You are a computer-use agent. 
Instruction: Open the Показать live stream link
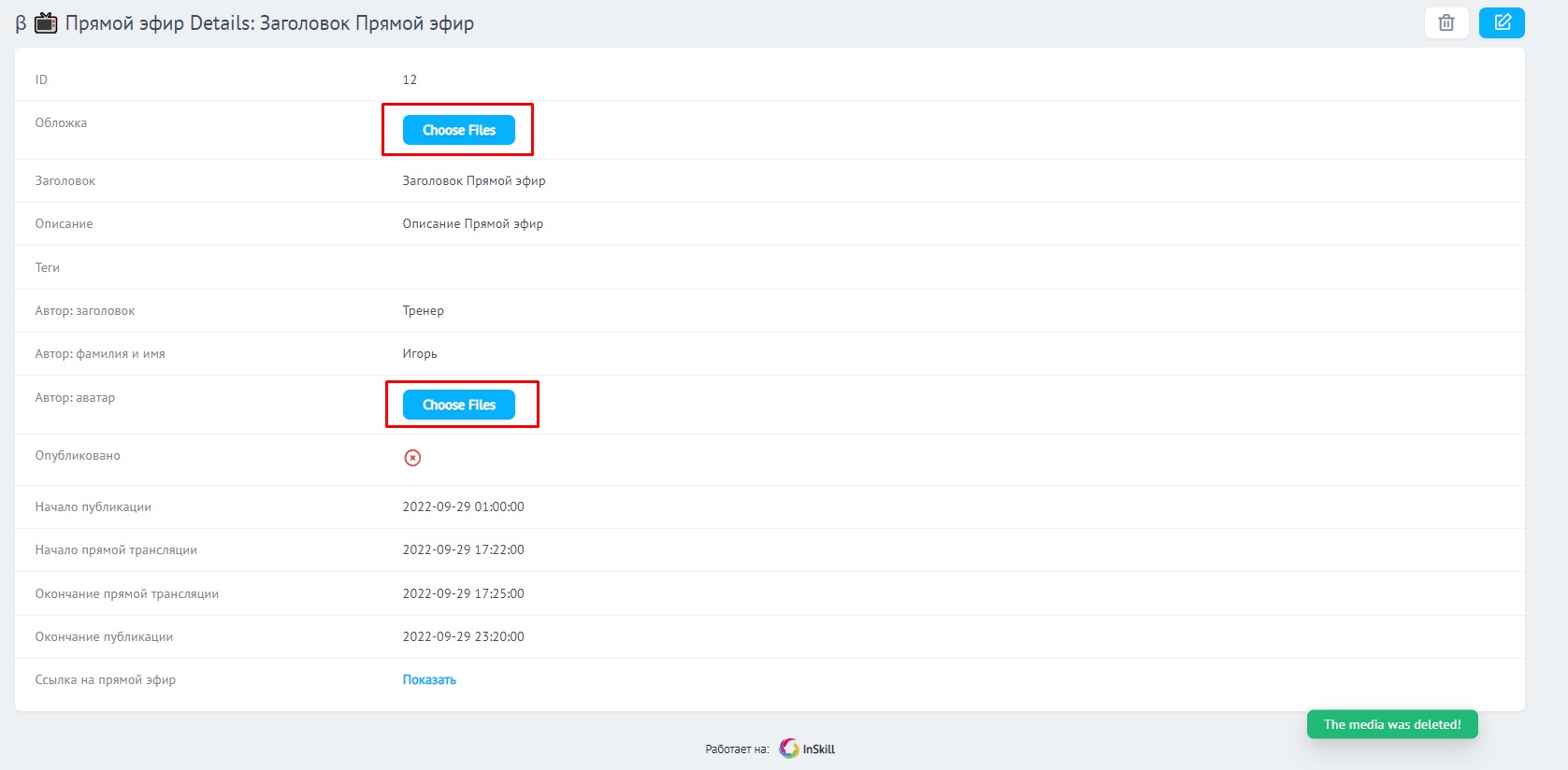tap(429, 680)
